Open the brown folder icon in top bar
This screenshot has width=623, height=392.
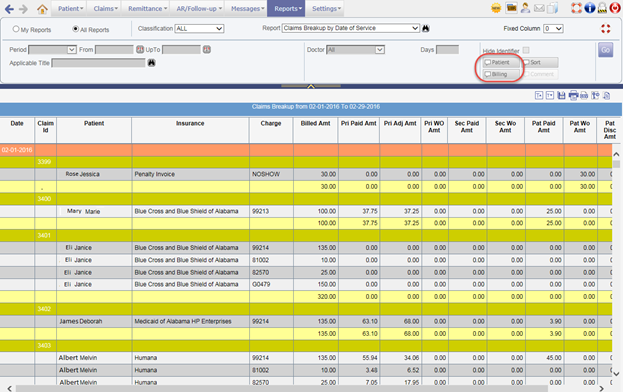[511, 8]
